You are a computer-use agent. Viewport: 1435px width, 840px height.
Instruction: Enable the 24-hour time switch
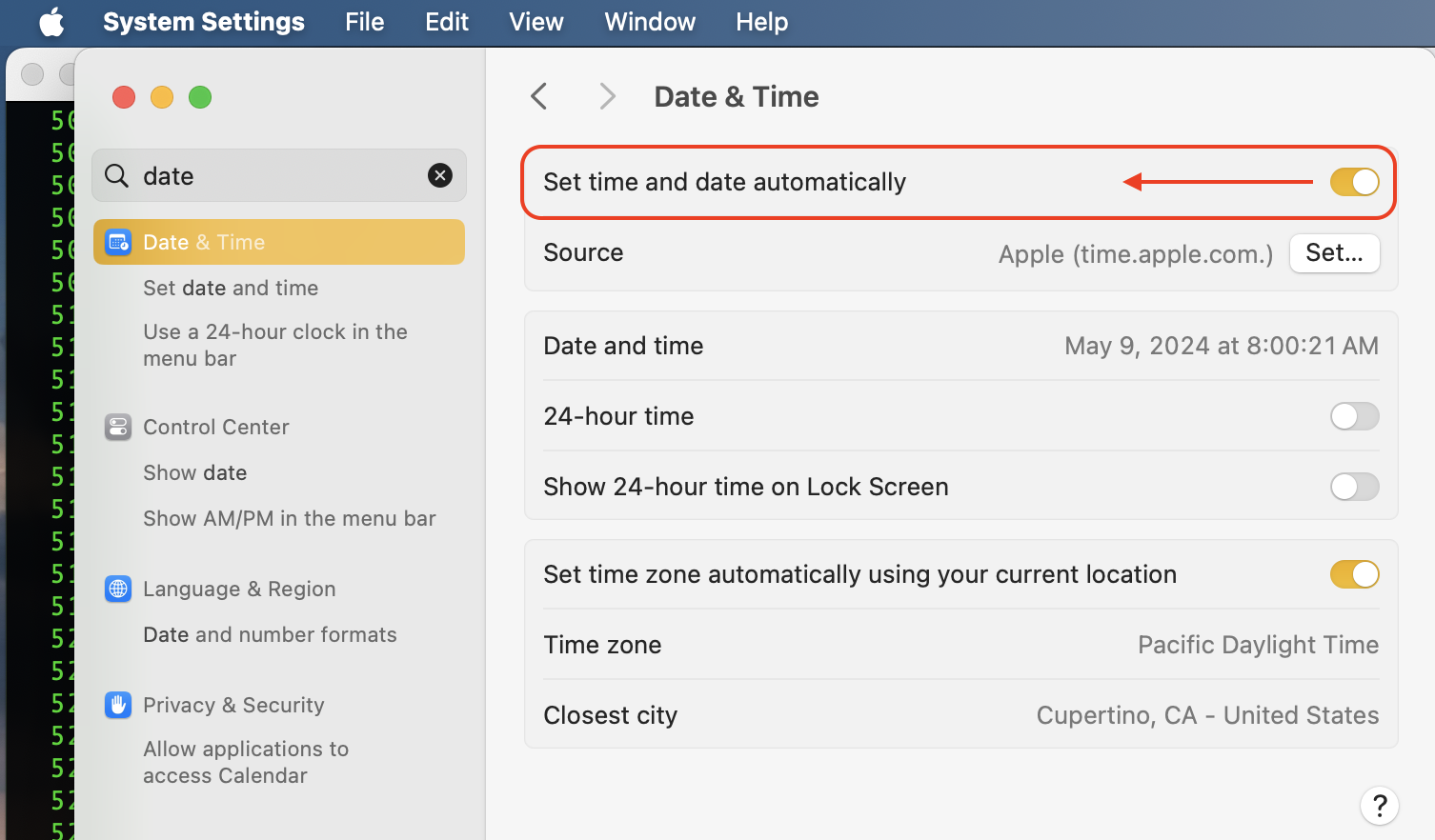coord(1354,416)
